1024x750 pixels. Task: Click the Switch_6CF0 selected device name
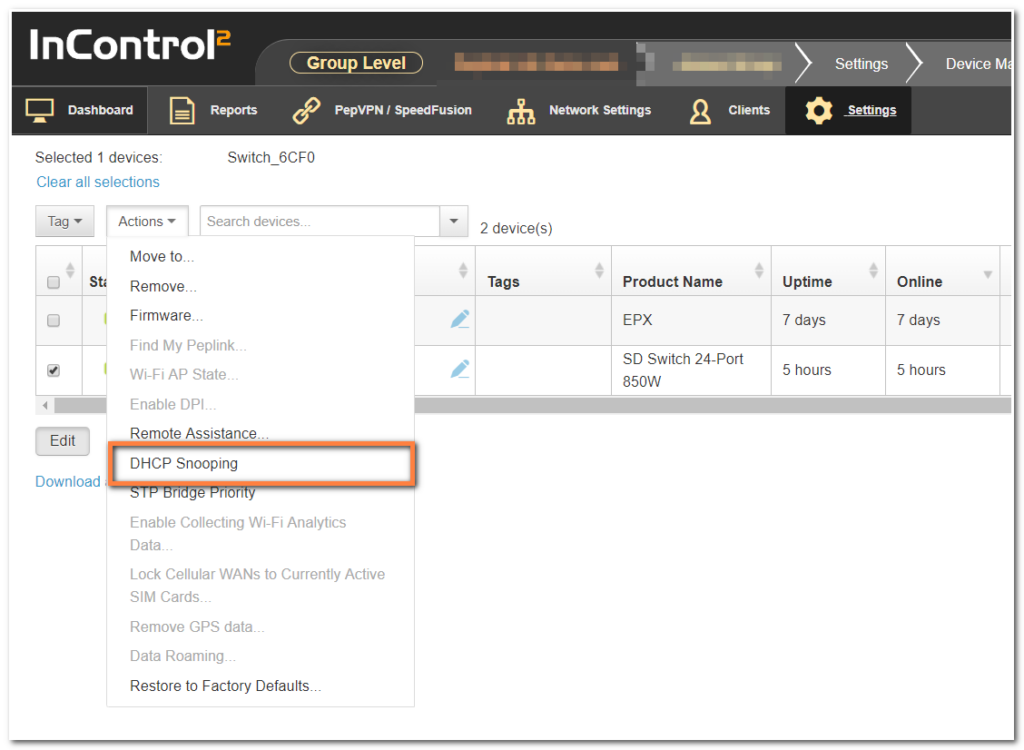[x=271, y=157]
